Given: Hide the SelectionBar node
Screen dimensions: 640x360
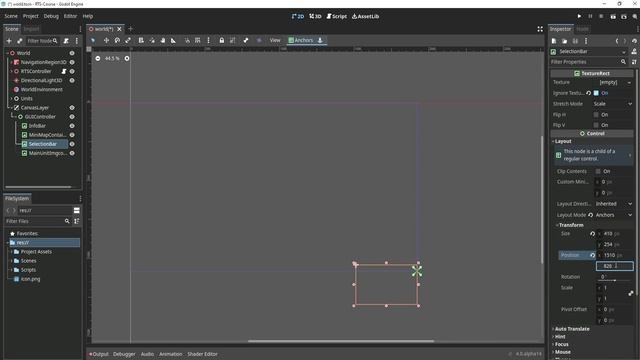Looking at the screenshot, I should click(x=72, y=144).
